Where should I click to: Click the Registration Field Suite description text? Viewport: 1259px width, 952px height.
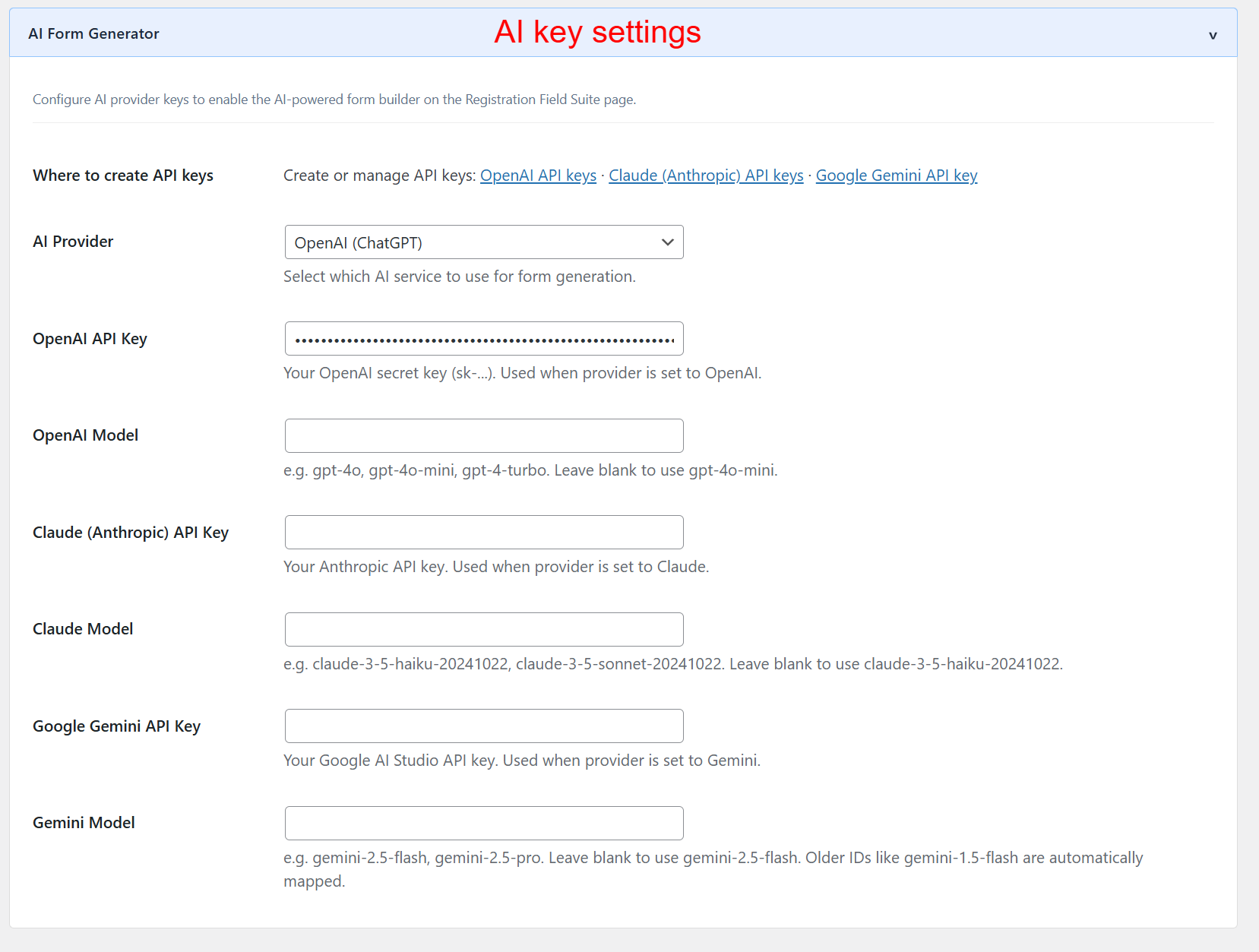334,99
